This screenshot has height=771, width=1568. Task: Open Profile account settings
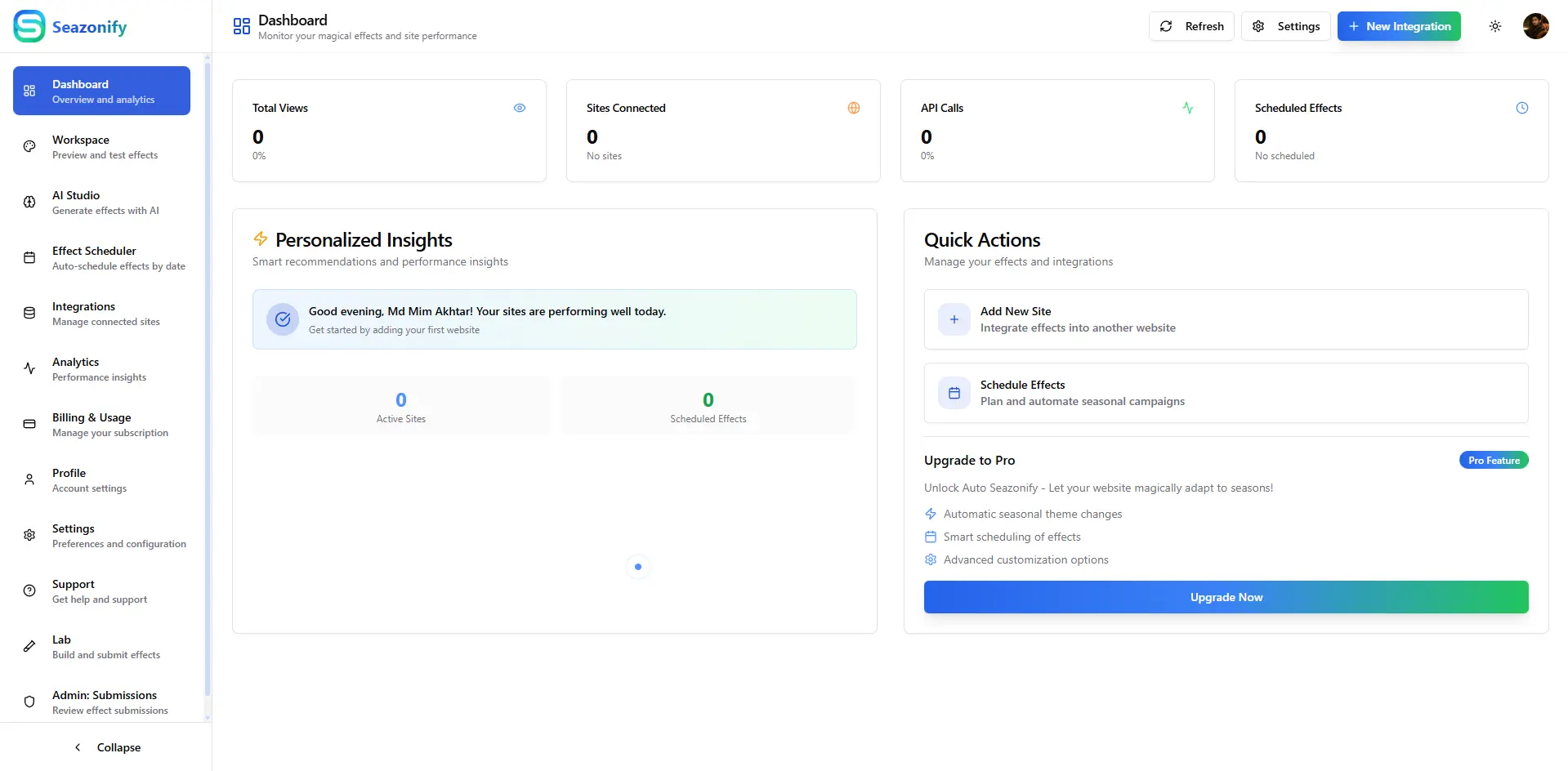point(102,479)
